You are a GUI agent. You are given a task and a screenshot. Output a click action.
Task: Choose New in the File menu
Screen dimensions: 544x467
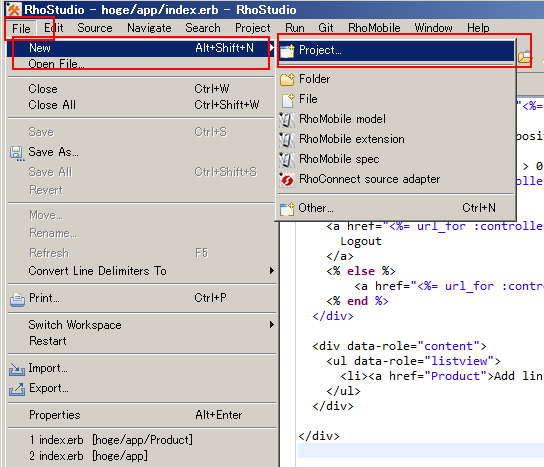(141, 48)
